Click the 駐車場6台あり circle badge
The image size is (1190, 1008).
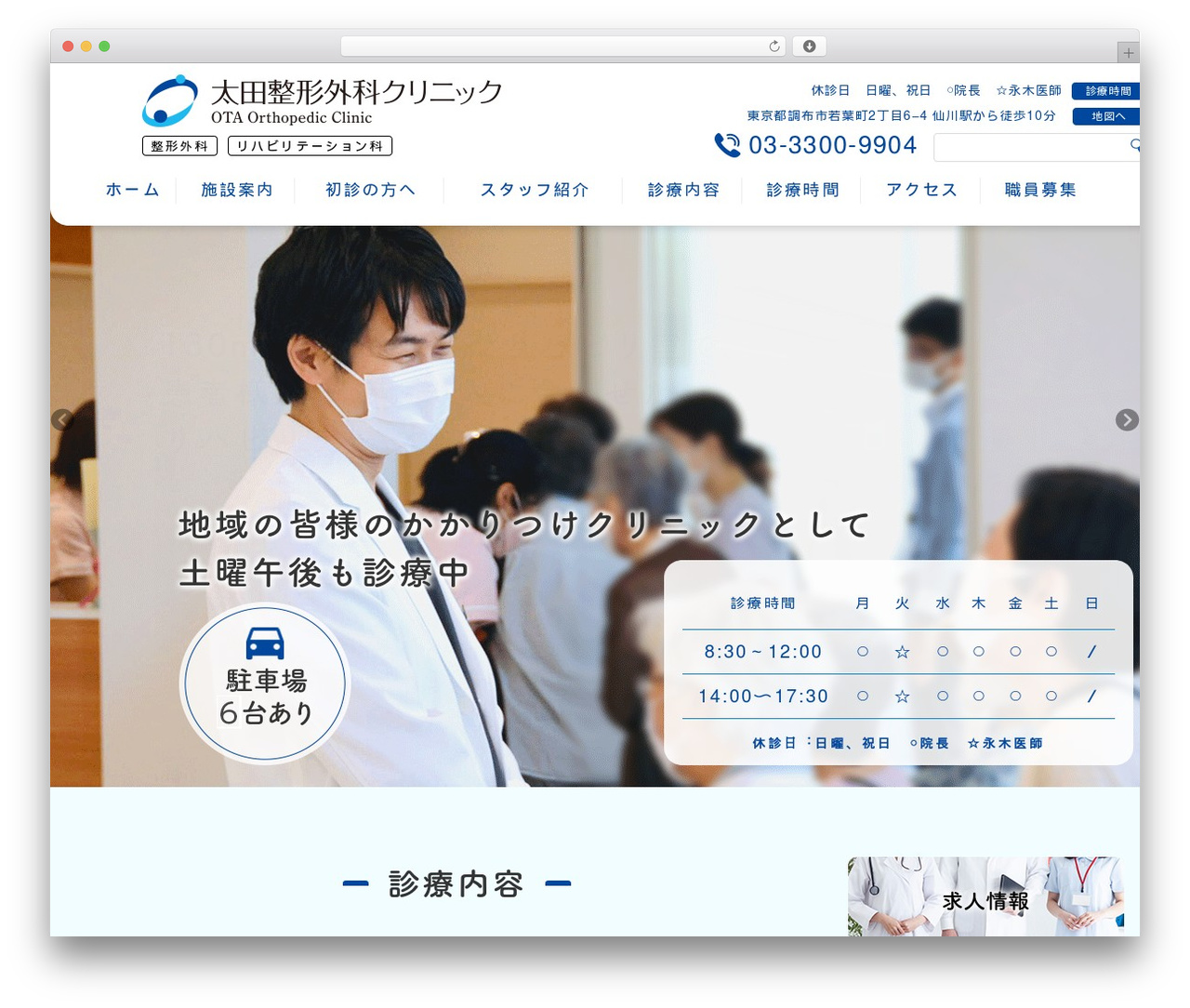click(265, 684)
